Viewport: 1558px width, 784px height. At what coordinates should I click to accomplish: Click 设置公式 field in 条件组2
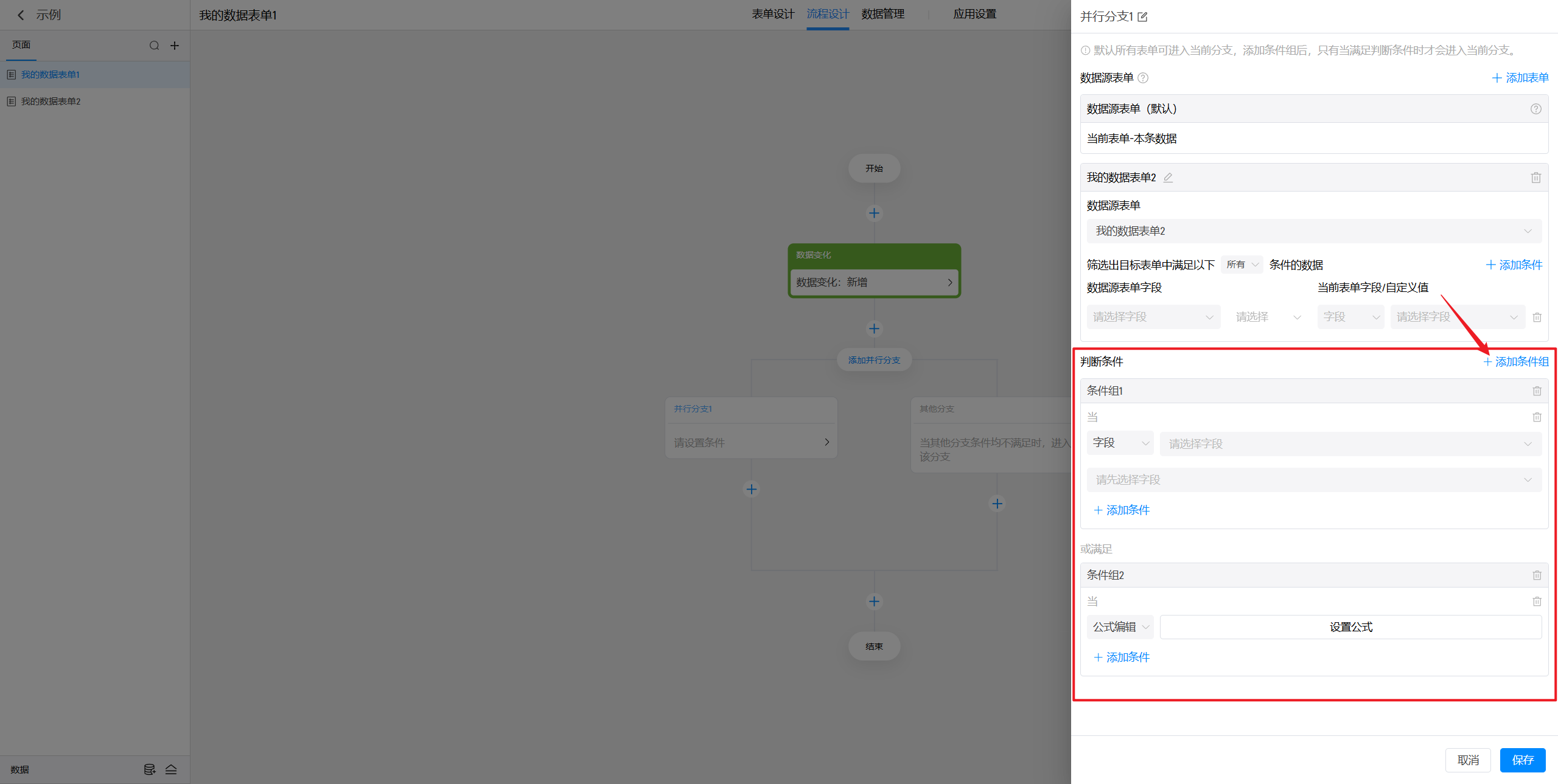[x=1350, y=627]
